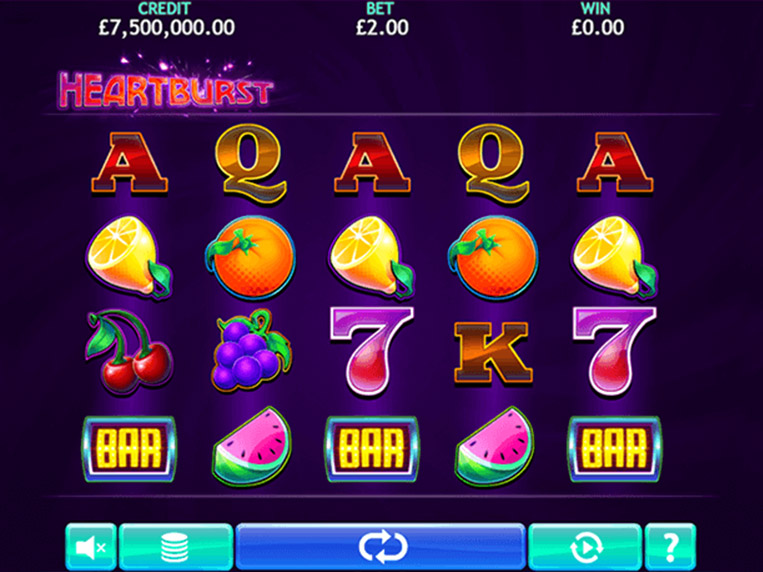Image resolution: width=763 pixels, height=572 pixels.
Task: Spin the reels with the blue button
Action: tap(381, 547)
